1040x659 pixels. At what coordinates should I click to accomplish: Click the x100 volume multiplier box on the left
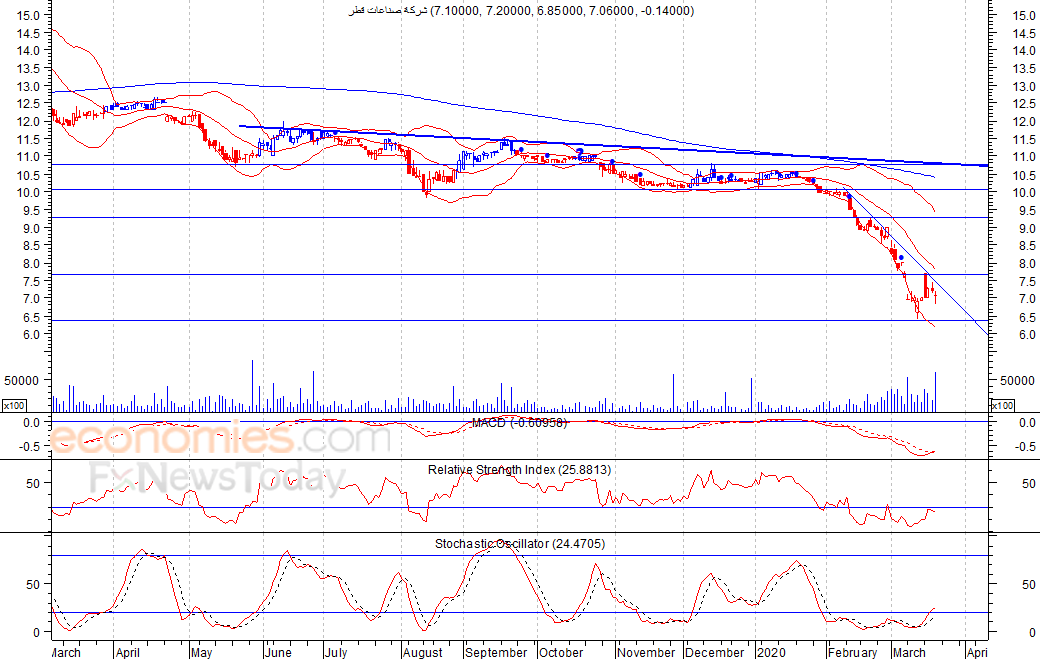pos(14,406)
